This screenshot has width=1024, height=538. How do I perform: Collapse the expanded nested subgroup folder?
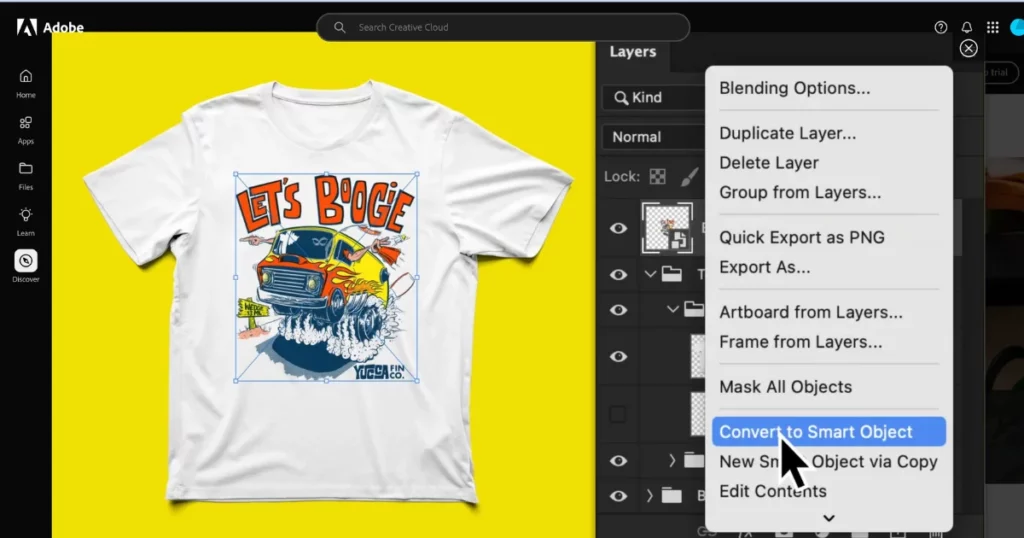point(673,309)
